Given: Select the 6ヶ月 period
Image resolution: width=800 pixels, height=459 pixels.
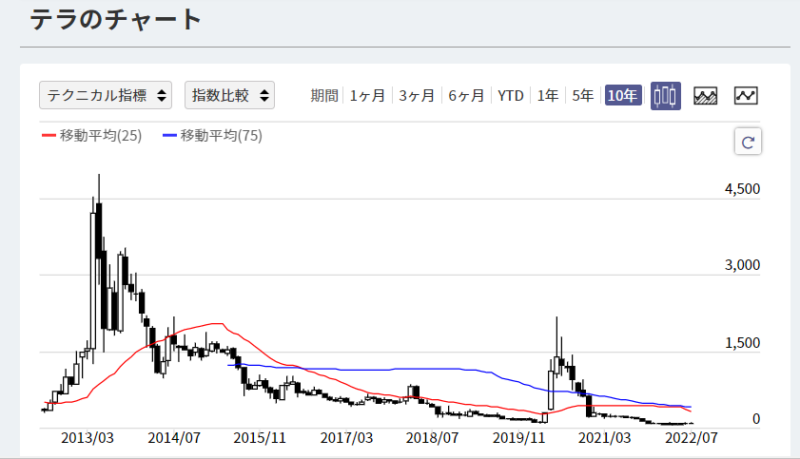Looking at the screenshot, I should [x=466, y=95].
